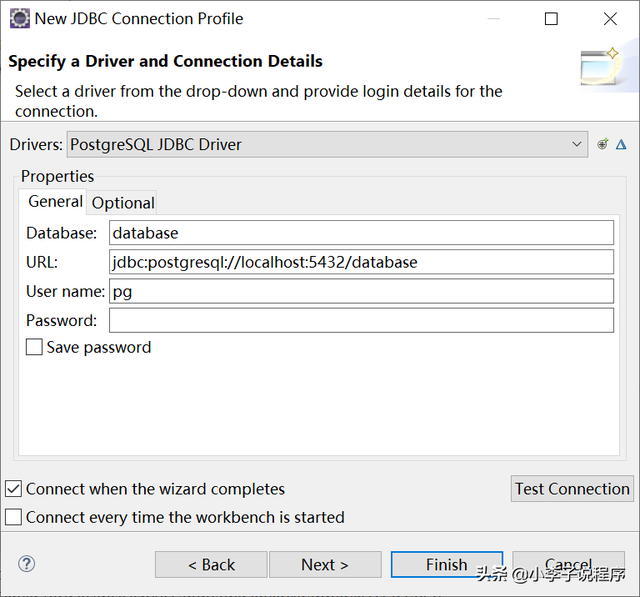Proceed with the Next > button
The width and height of the screenshot is (640, 597).
coord(325,565)
